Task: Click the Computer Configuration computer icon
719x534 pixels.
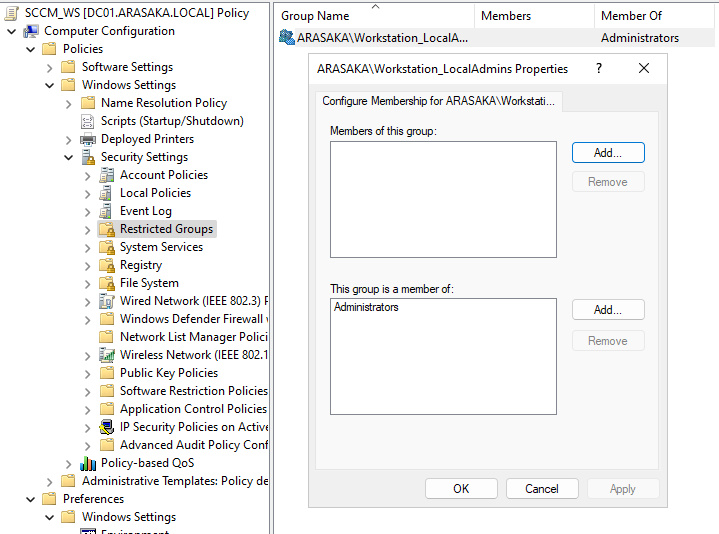Action: [x=31, y=31]
